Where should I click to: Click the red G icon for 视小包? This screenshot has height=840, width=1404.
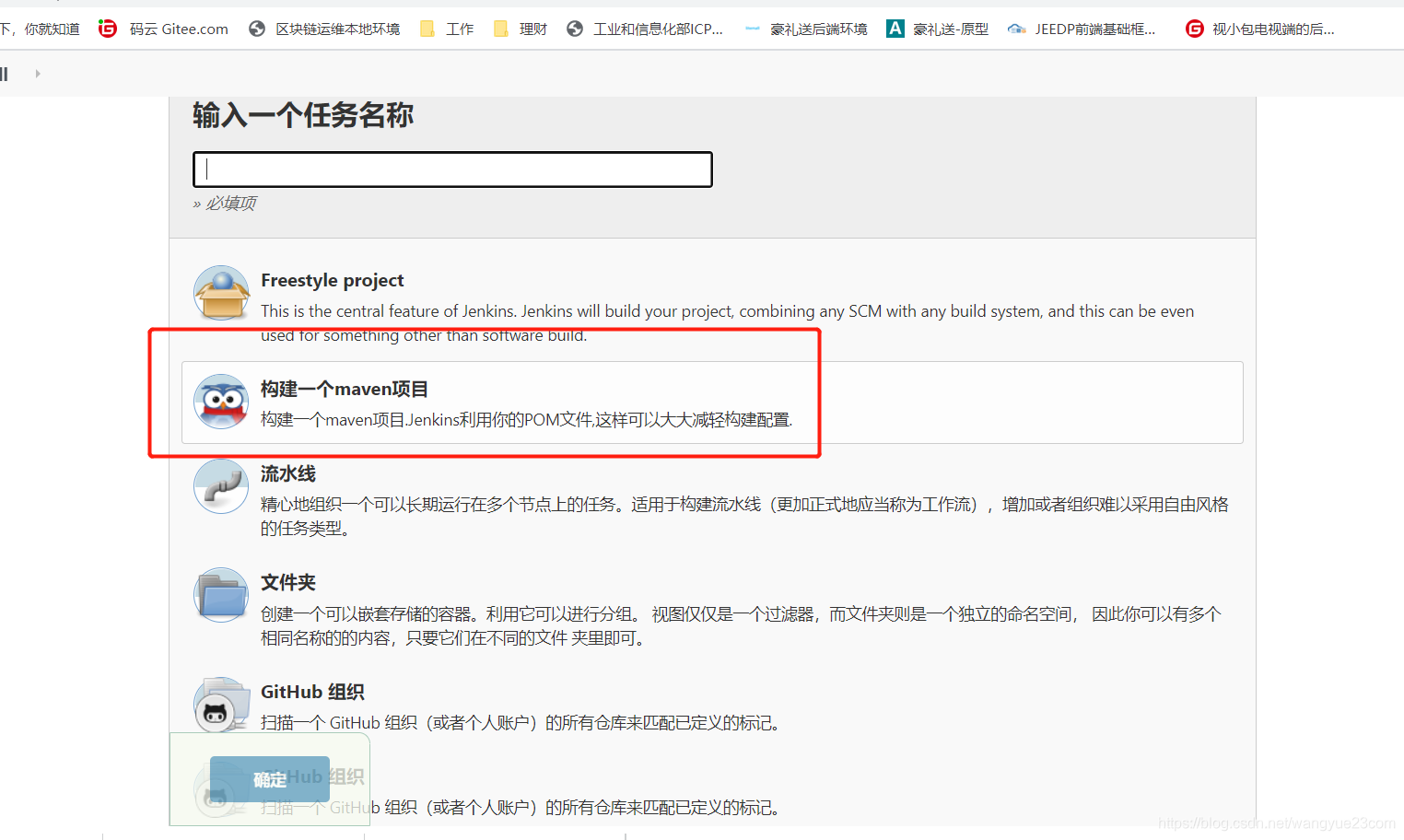tap(1194, 29)
